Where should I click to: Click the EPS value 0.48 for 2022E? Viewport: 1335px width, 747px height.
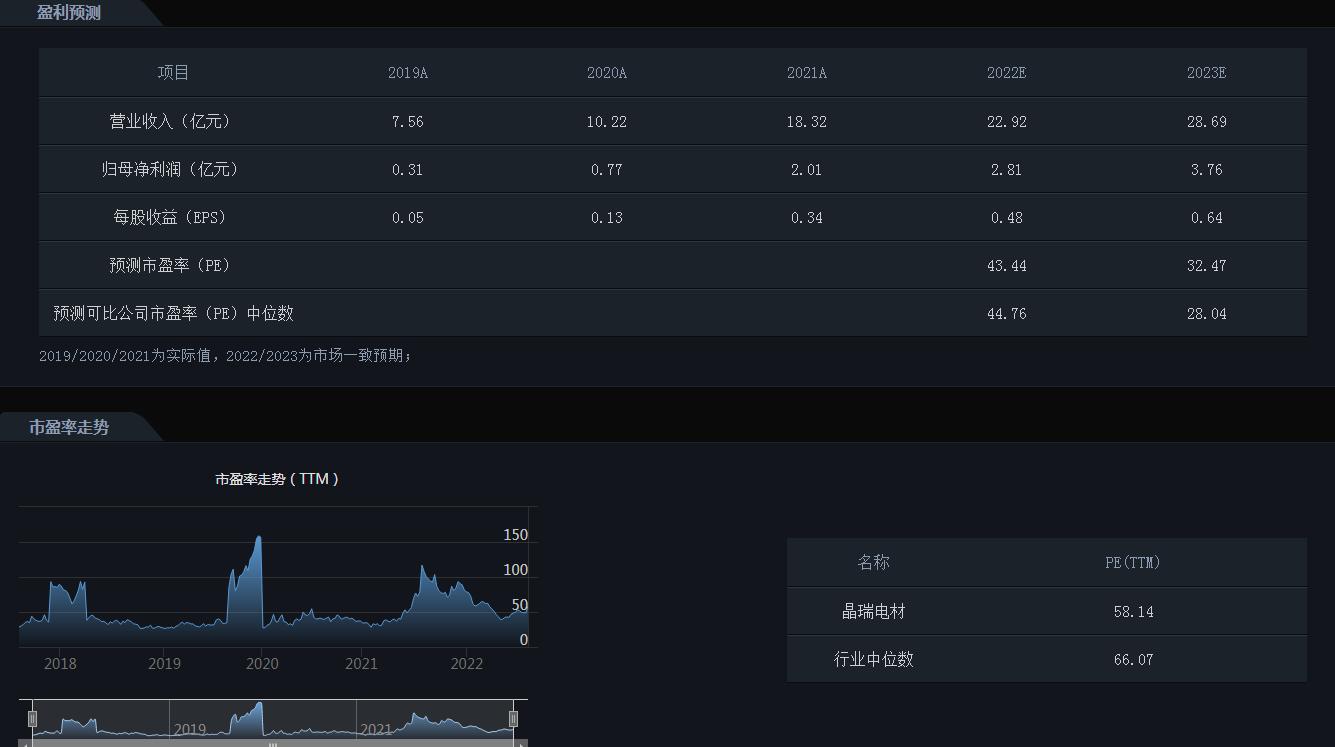[x=1006, y=217]
